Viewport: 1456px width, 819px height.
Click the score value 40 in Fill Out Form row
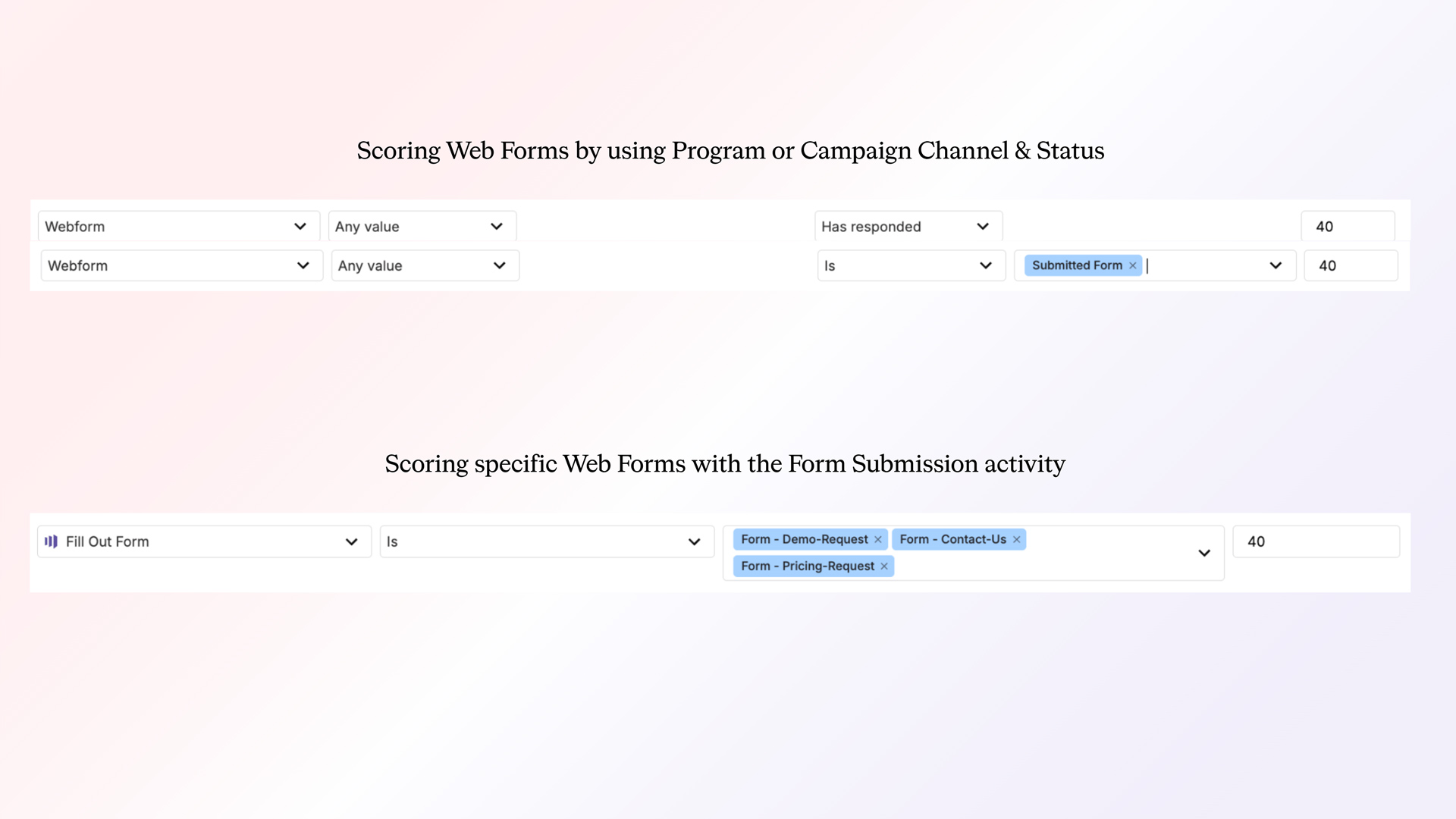1316,541
